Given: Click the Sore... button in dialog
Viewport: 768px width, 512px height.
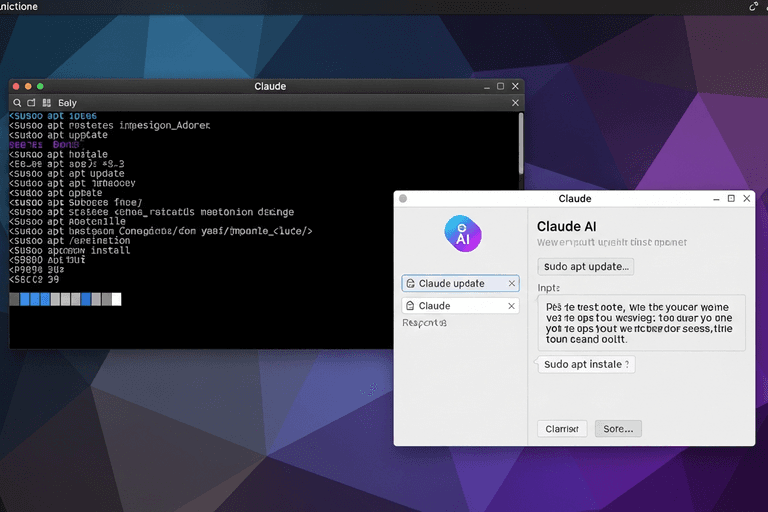Looking at the screenshot, I should point(618,429).
